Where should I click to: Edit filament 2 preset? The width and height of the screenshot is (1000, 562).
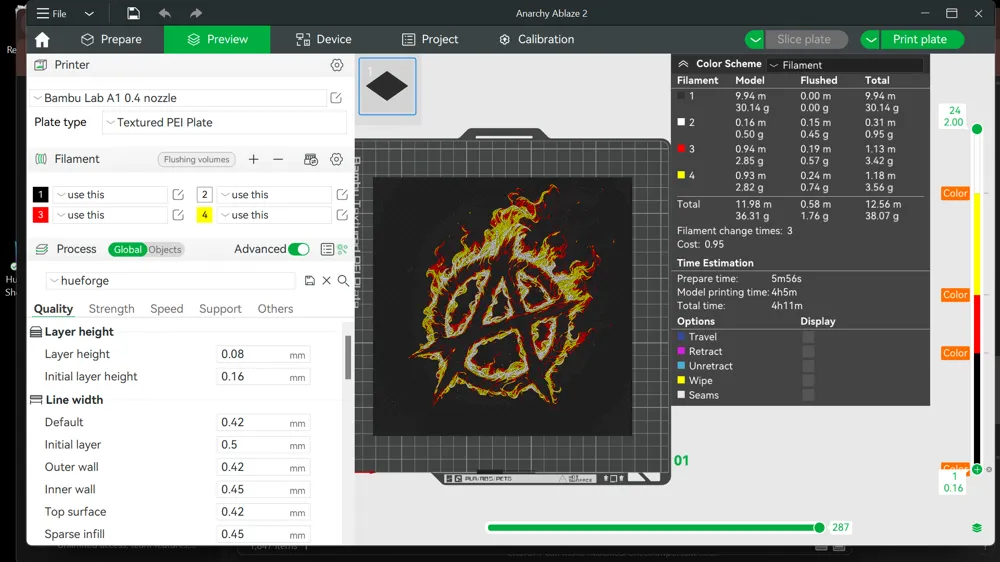(342, 195)
